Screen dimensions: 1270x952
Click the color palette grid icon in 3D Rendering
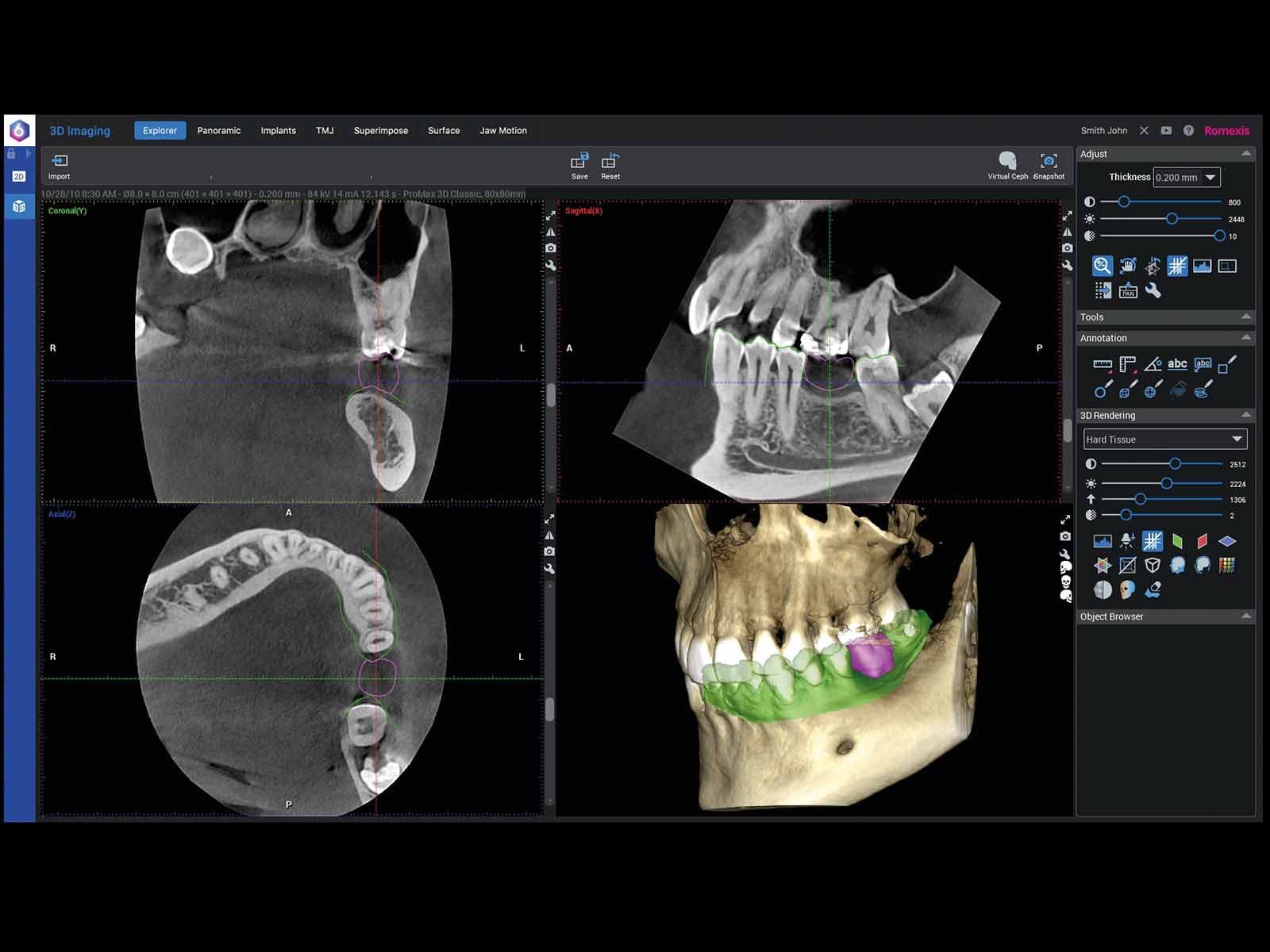point(1227,565)
